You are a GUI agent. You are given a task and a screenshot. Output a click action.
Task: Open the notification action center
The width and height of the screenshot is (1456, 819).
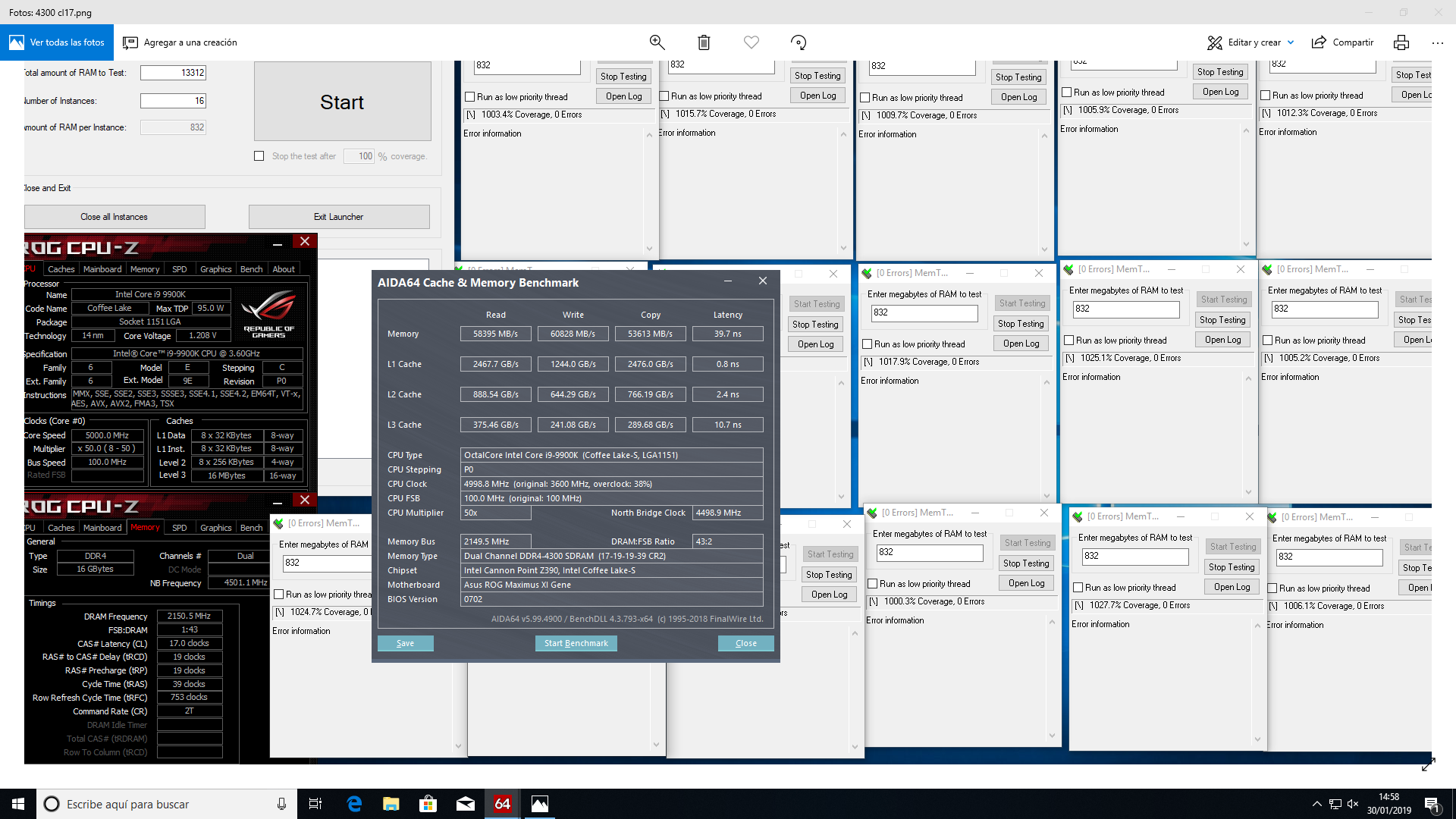tap(1432, 804)
